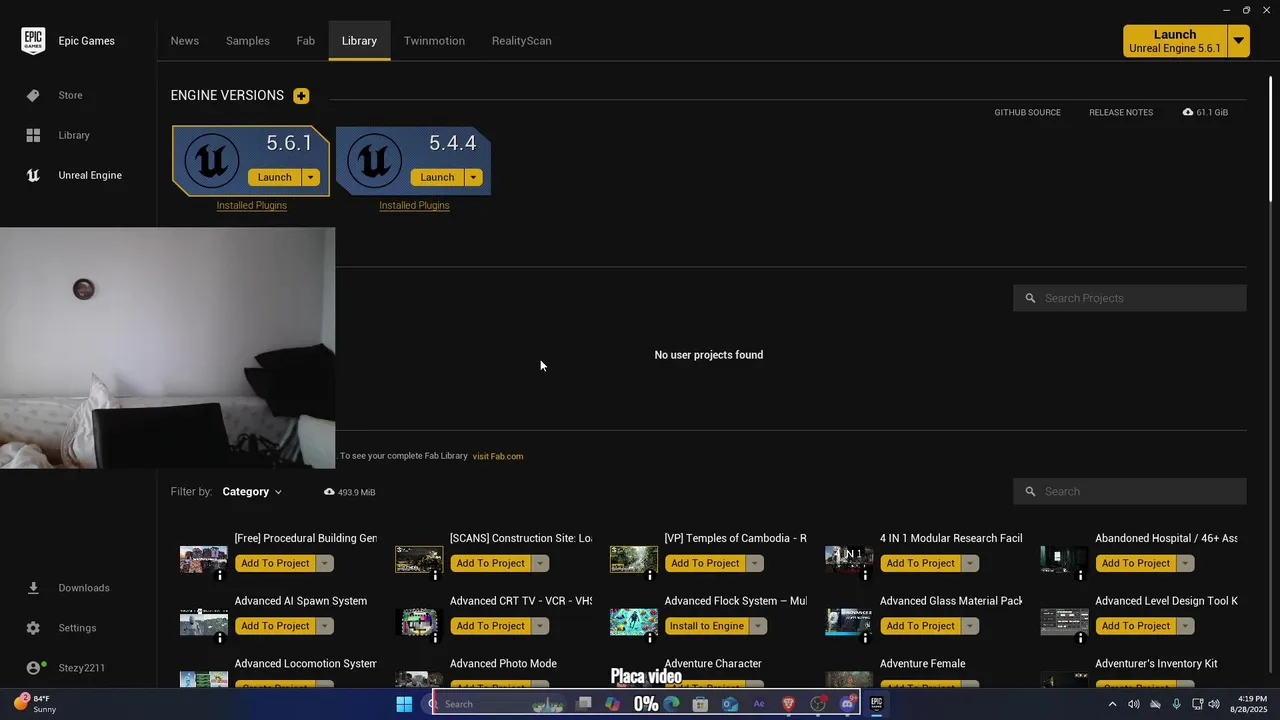The image size is (1280, 720).
Task: Open the GitHub Source link
Action: 1027,112
